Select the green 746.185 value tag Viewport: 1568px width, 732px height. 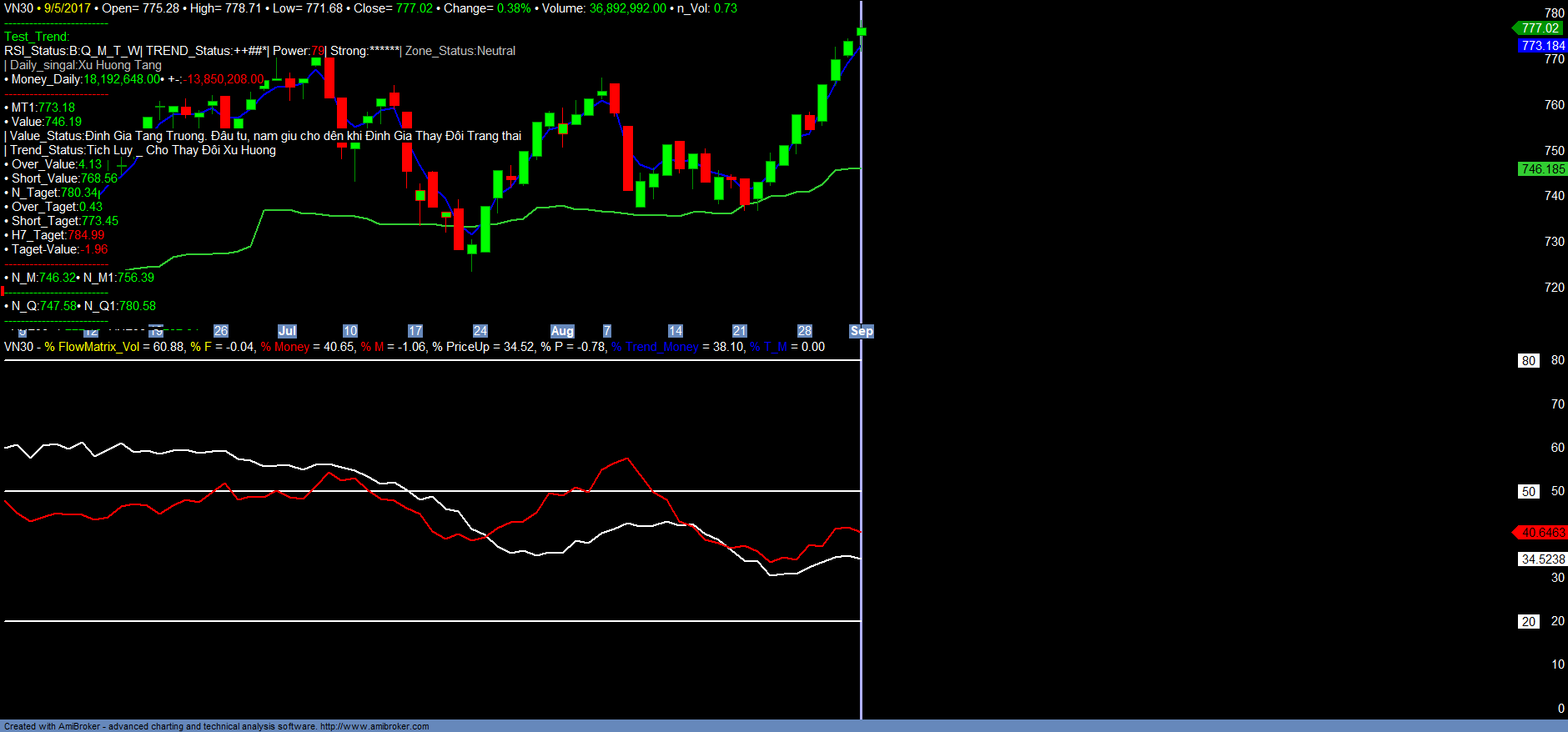(x=1542, y=169)
